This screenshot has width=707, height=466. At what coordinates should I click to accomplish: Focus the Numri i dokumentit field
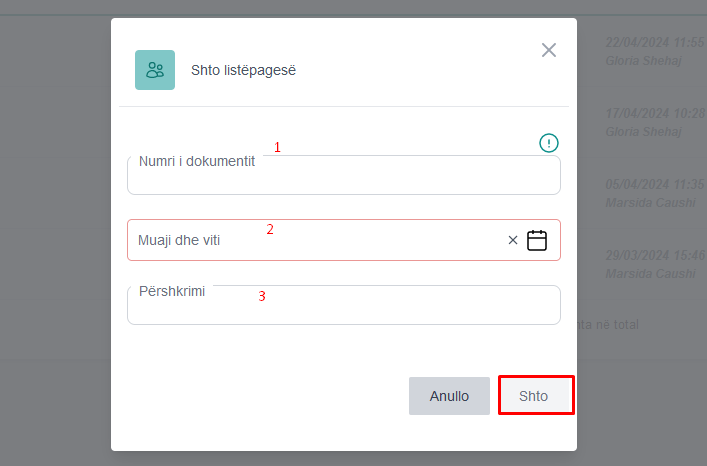343,177
